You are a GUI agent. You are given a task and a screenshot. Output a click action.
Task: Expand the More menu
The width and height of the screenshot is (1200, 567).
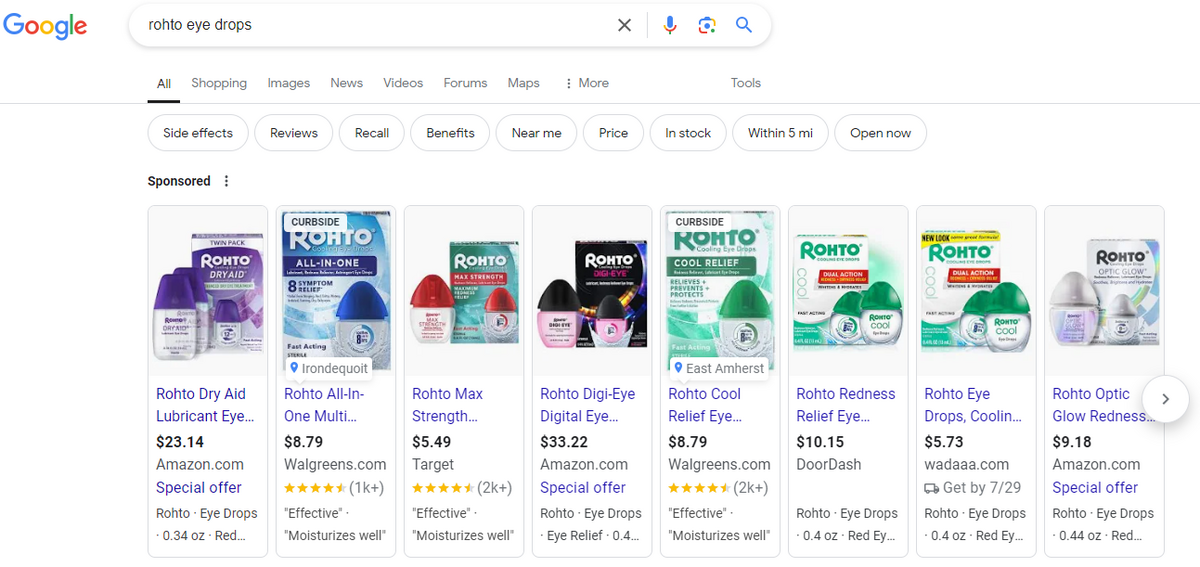pos(587,83)
